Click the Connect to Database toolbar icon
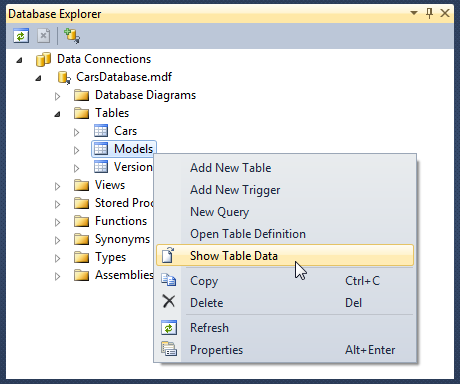 pyautogui.click(x=72, y=36)
